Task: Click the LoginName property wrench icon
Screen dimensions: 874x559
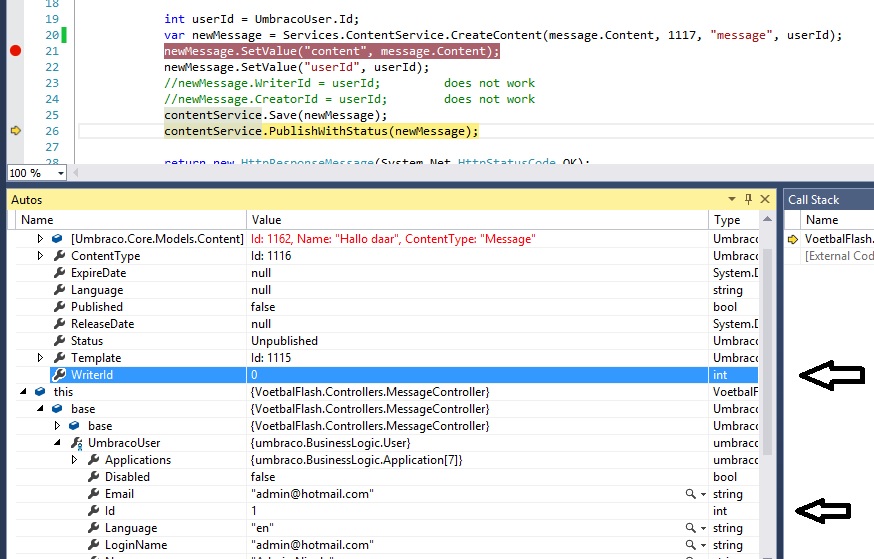Action: coord(94,545)
